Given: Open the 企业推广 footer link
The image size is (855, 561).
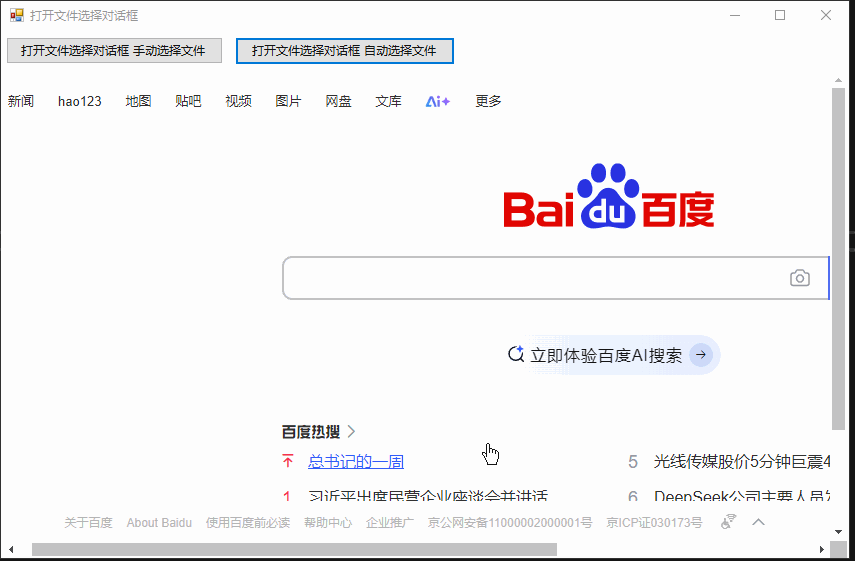Looking at the screenshot, I should coord(390,522).
